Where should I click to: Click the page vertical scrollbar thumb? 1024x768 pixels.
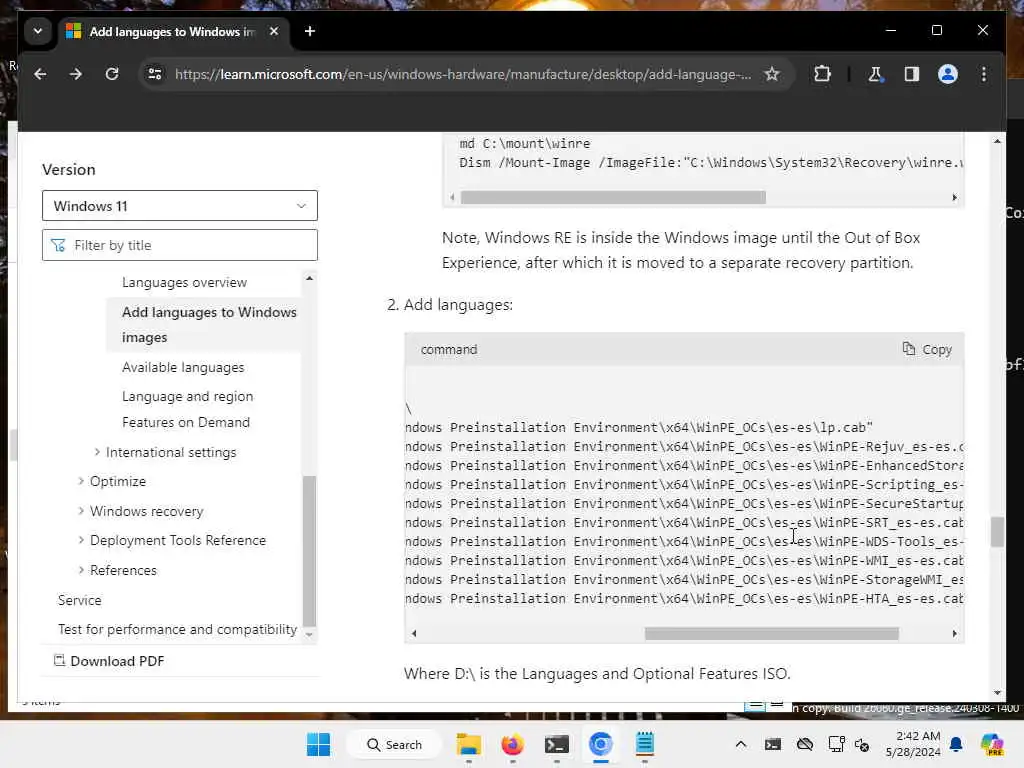pos(997,532)
